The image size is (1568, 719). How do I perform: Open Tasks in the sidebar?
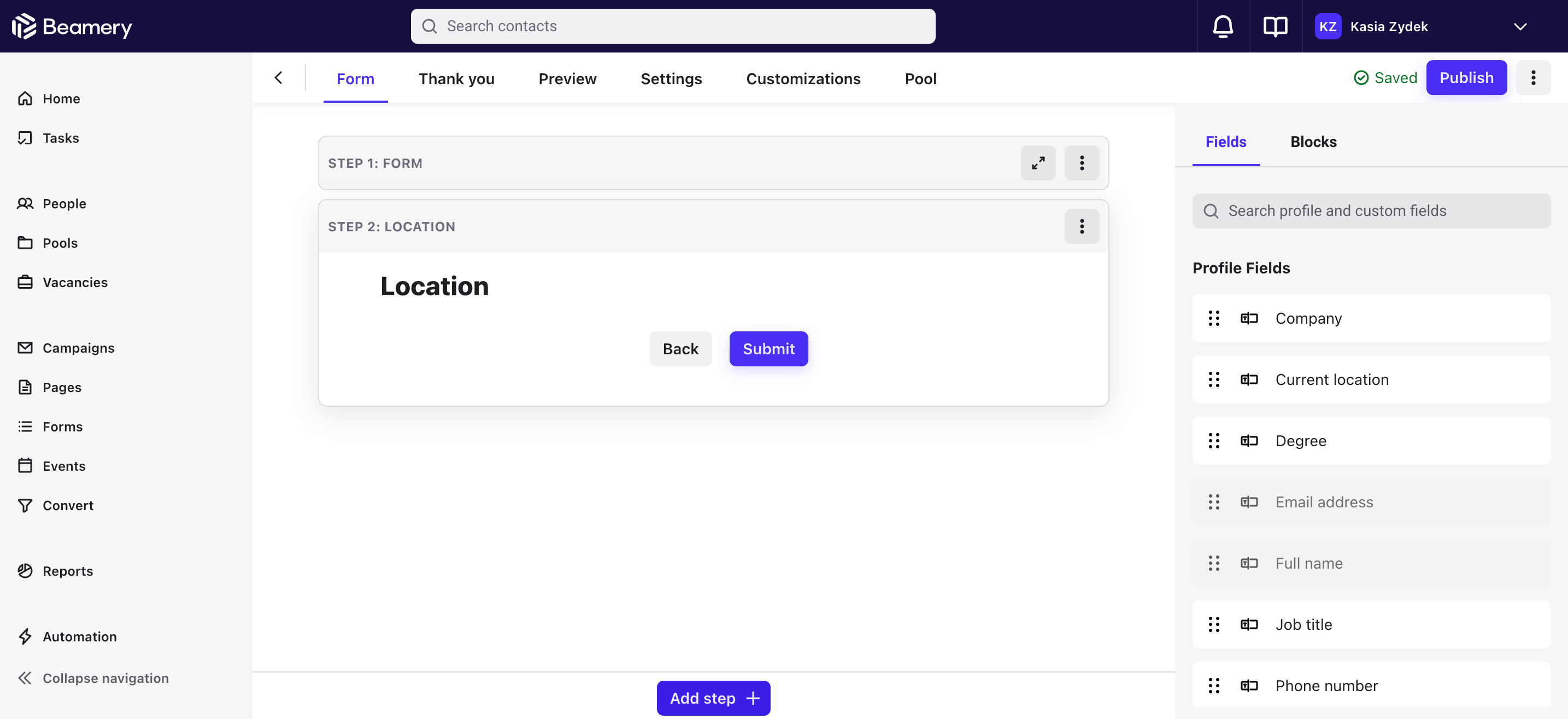48,138
